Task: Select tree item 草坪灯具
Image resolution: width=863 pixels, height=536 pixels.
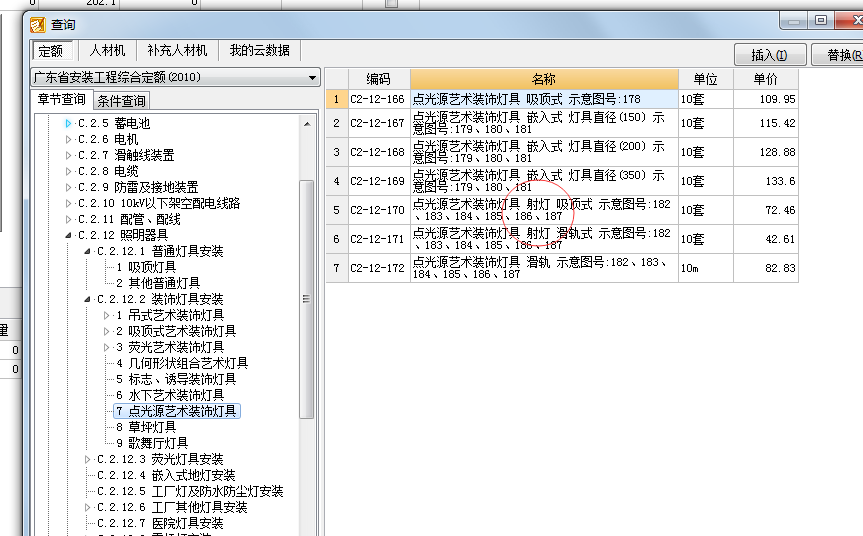Action: tap(146, 427)
